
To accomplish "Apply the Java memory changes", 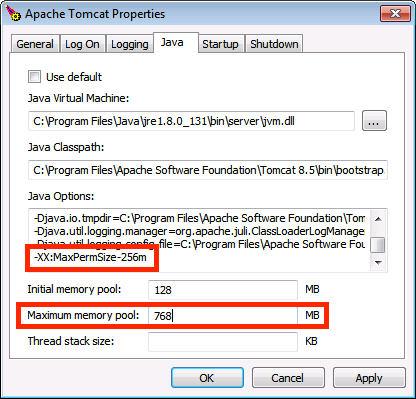I will click(x=369, y=378).
